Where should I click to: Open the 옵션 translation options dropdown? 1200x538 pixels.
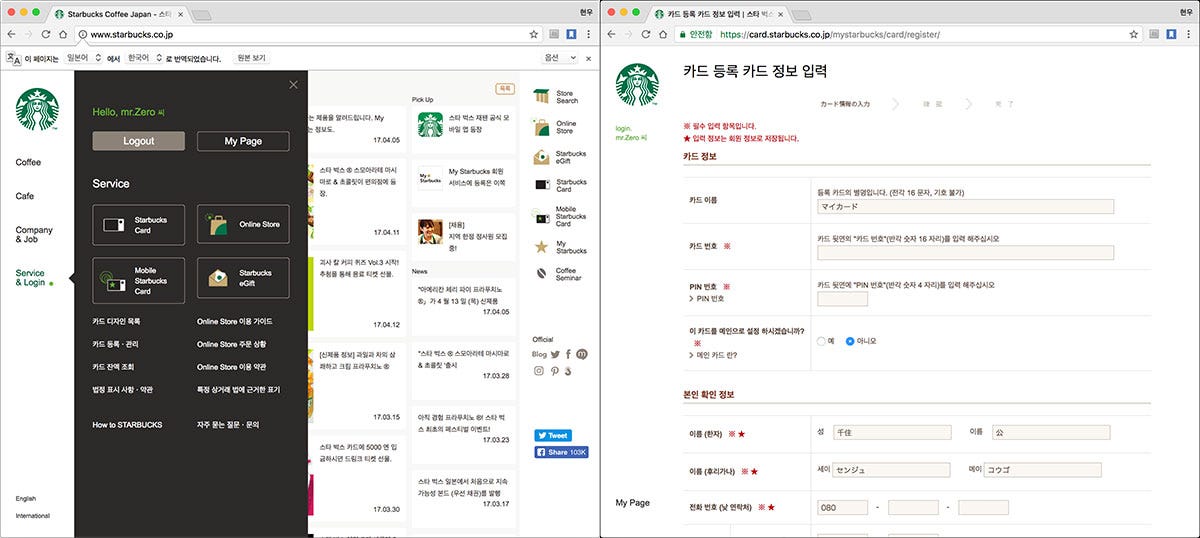pyautogui.click(x=557, y=58)
